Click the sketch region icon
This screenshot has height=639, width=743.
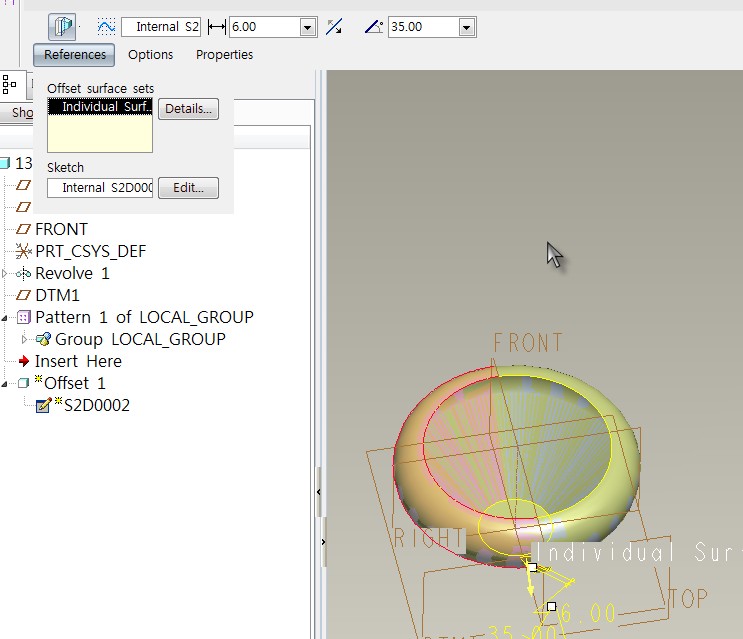point(106,27)
